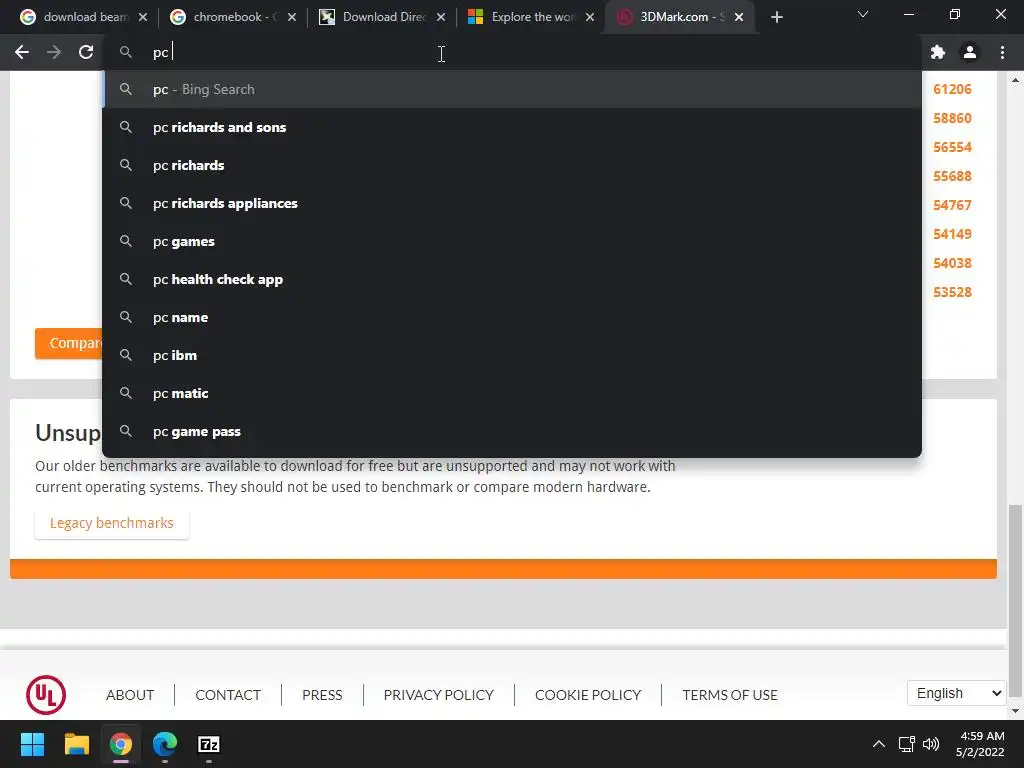Viewport: 1024px width, 768px height.
Task: Click the Chrome taskbar icon
Action: point(121,744)
